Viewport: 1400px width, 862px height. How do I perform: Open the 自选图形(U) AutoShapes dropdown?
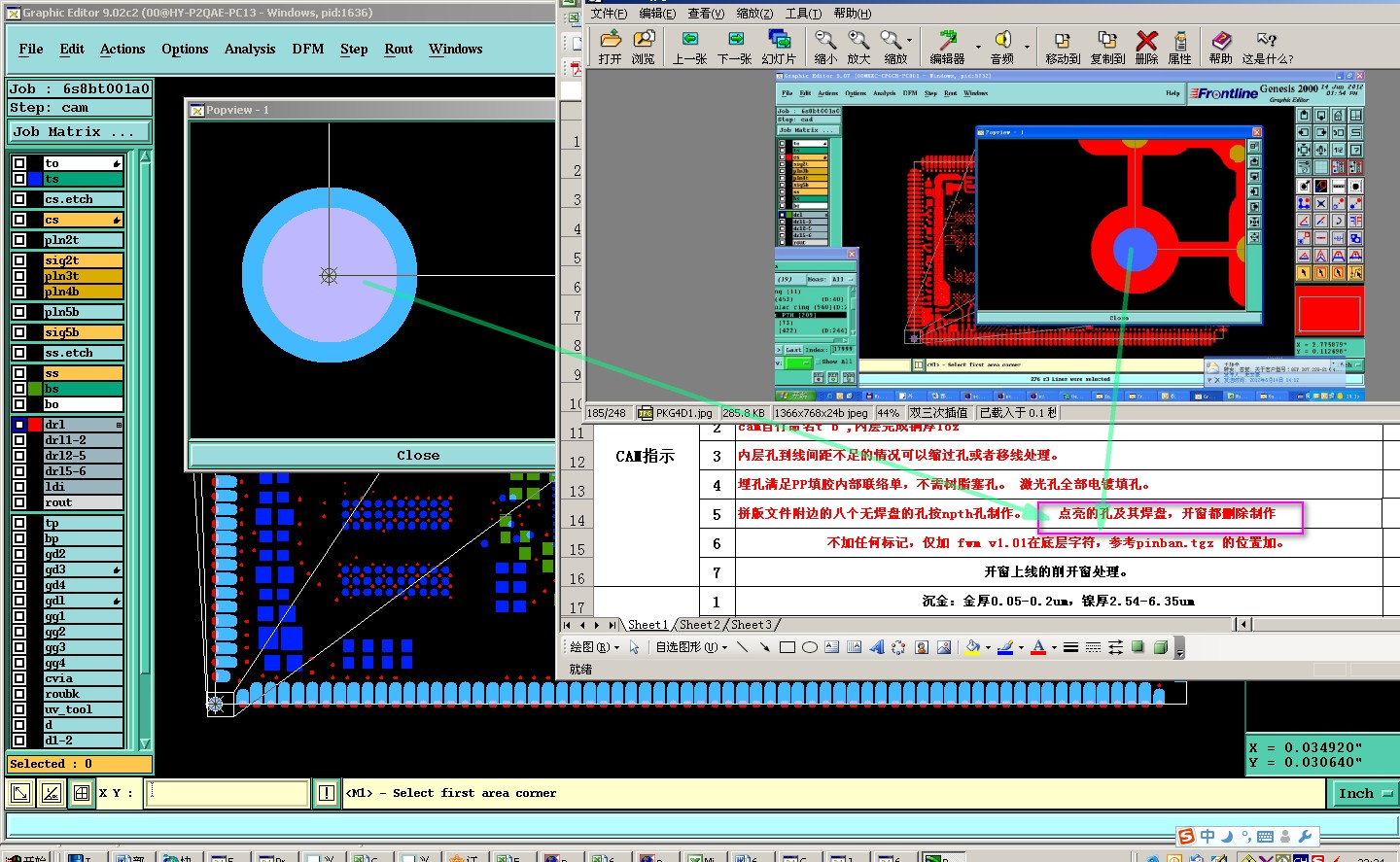[691, 647]
